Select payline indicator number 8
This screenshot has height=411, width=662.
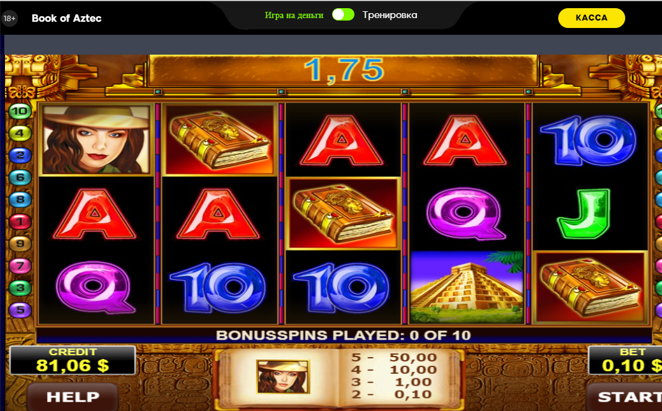click(19, 199)
